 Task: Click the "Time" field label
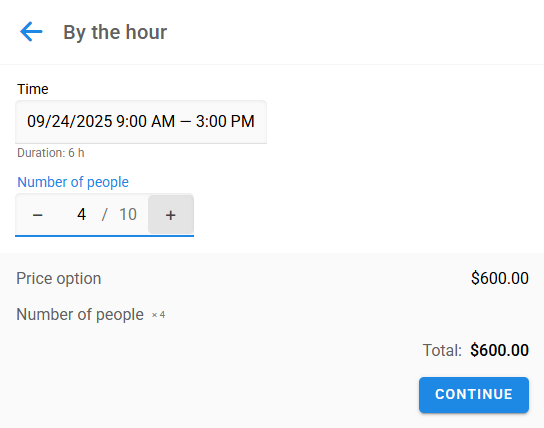click(x=33, y=89)
